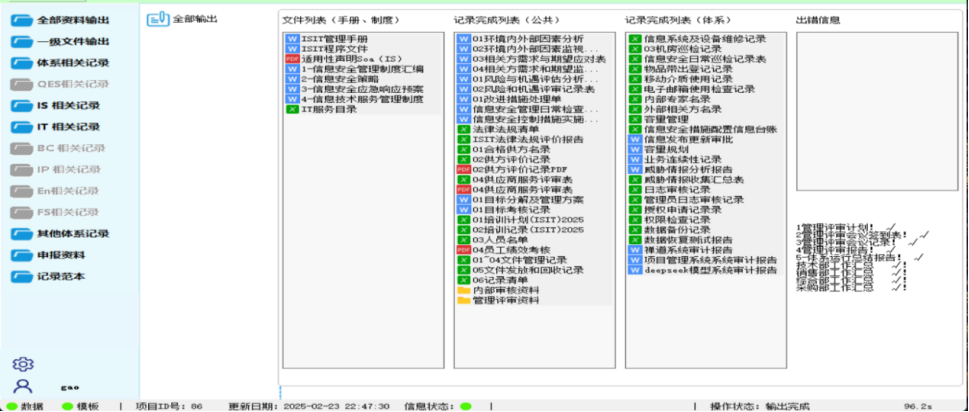This screenshot has height=412, width=969.
Task: Click the folder icon of IS 相关记录
Action: [x=22, y=106]
